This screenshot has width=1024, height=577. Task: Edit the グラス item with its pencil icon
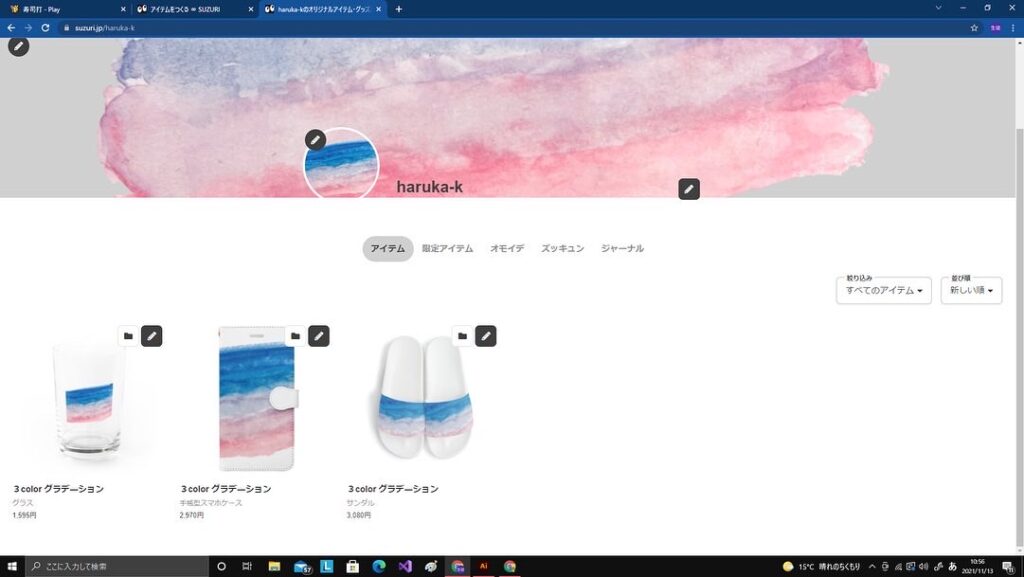click(151, 336)
